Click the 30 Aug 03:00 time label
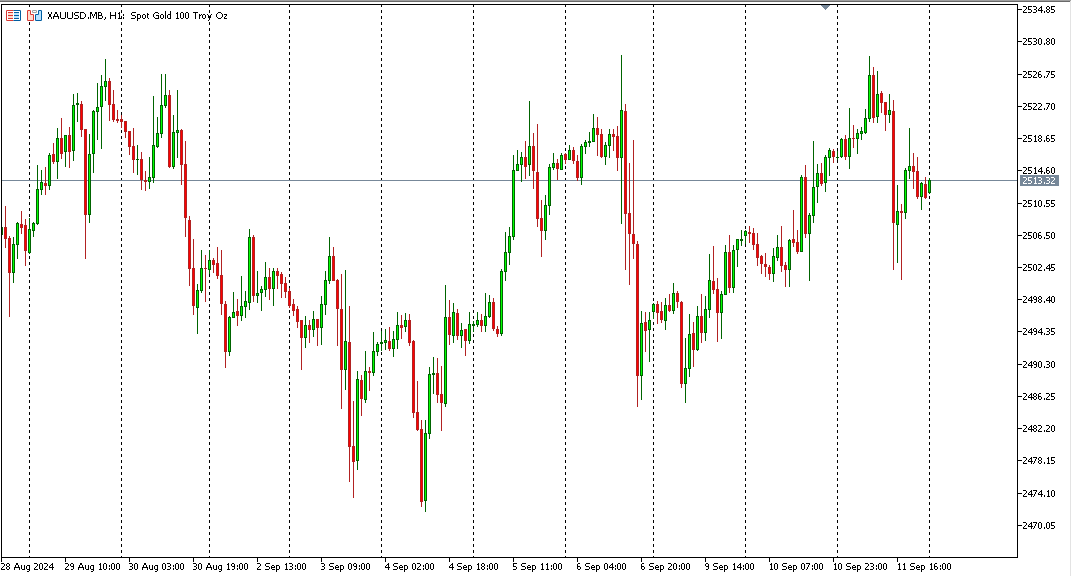1071x576 pixels. coord(156,566)
